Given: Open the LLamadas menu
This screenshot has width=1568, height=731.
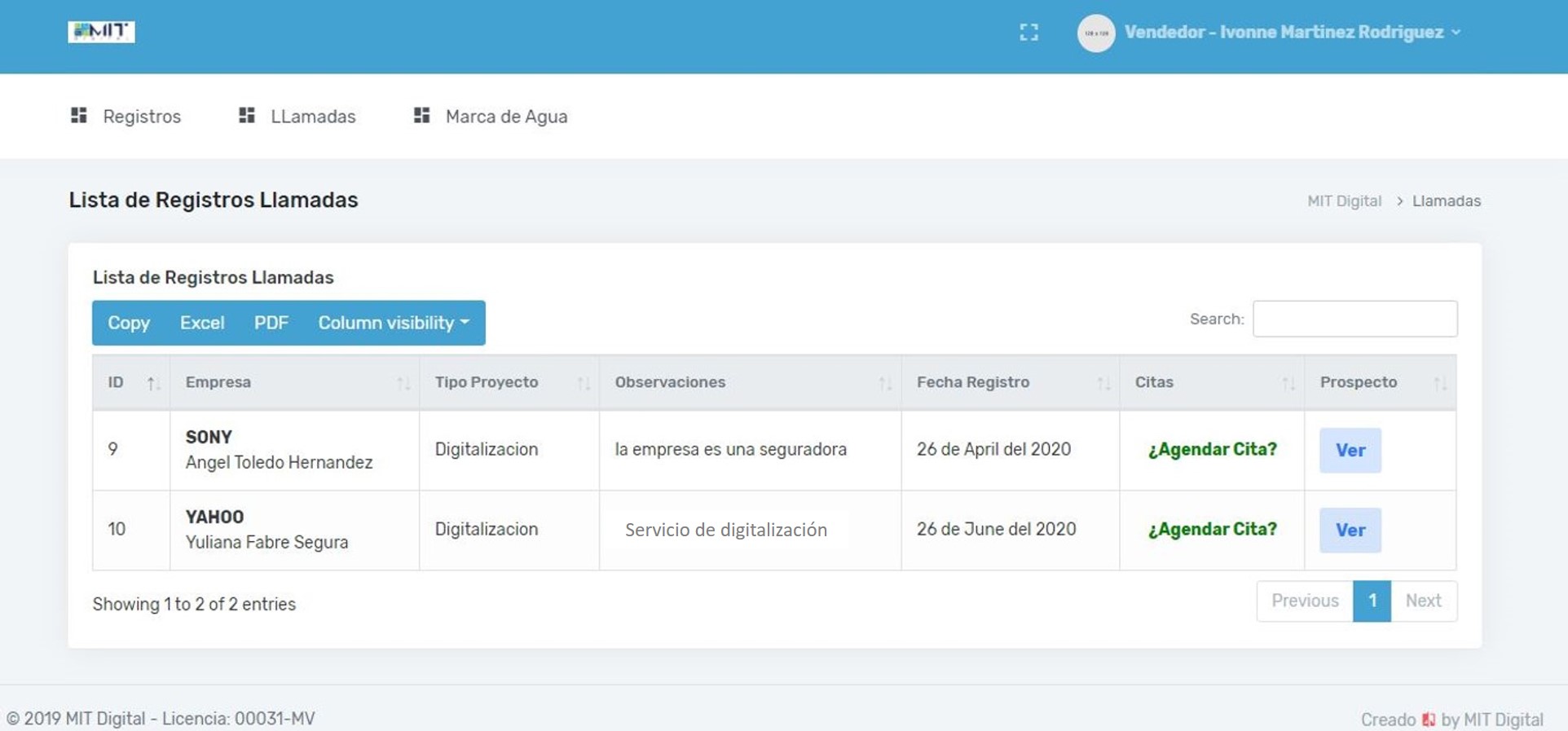Looking at the screenshot, I should click(x=313, y=117).
